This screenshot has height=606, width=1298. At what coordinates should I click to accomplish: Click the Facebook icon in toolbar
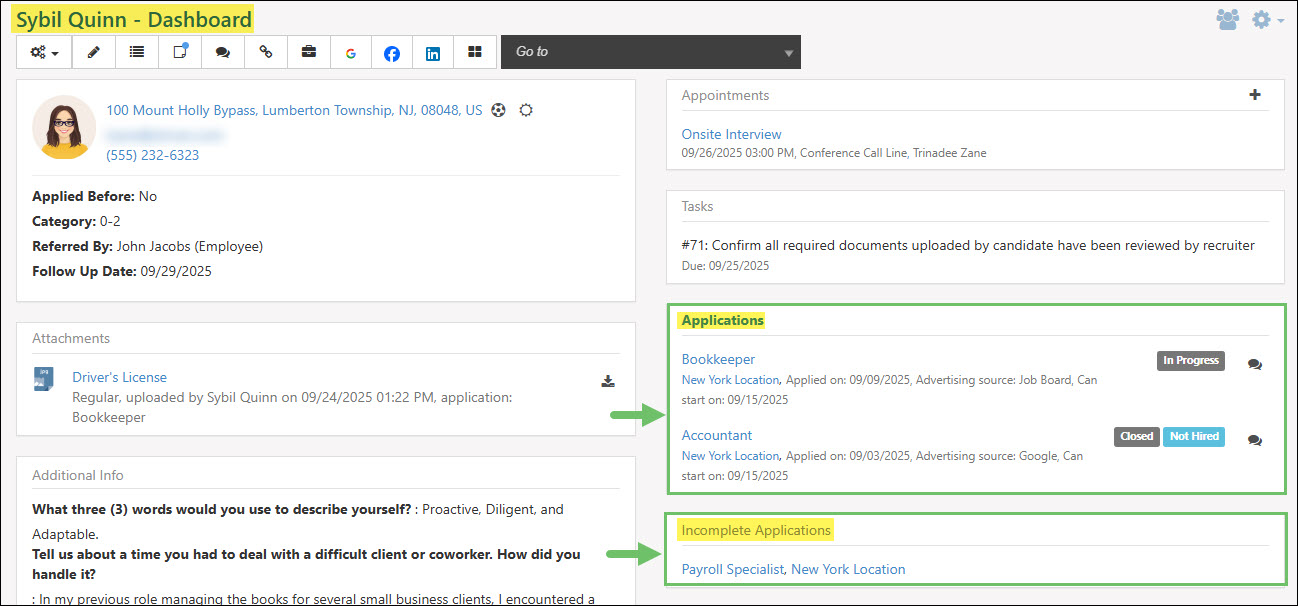391,52
